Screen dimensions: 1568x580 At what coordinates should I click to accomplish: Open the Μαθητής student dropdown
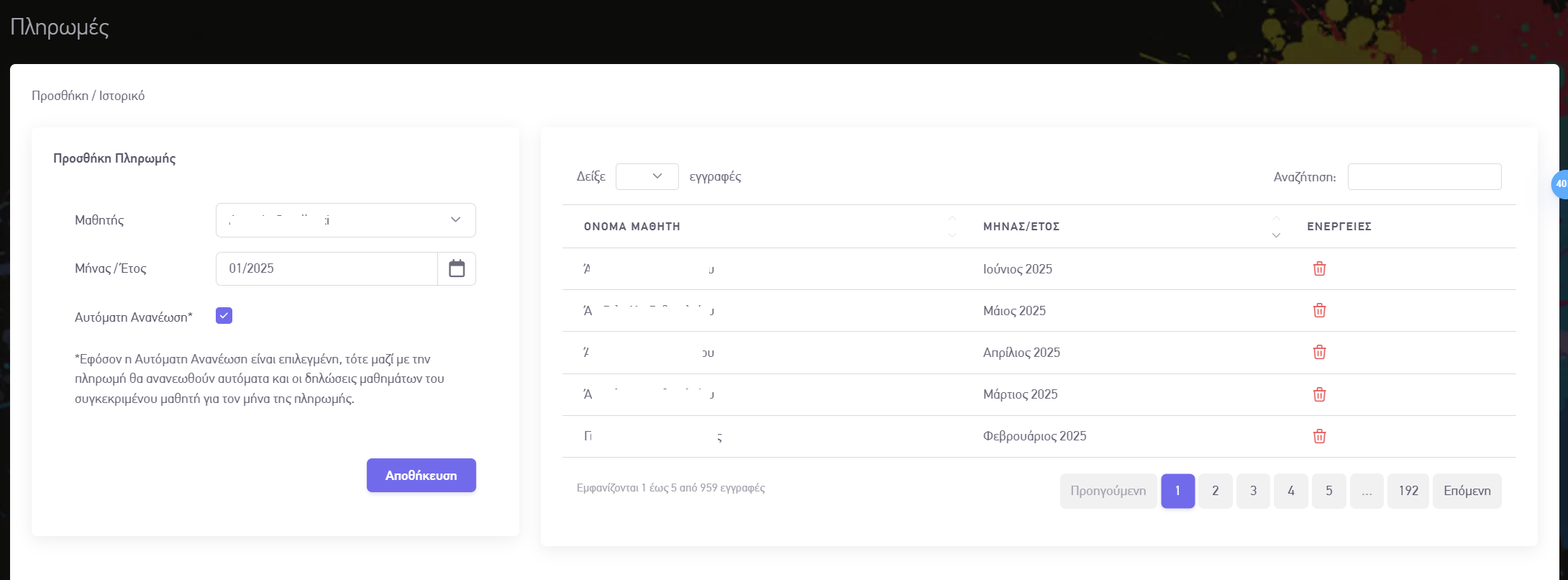pyautogui.click(x=345, y=220)
